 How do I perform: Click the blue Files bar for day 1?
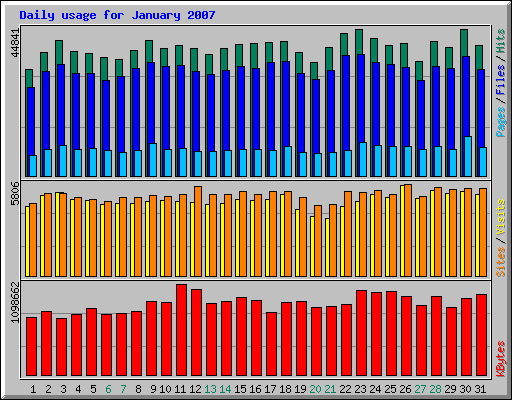coord(31,120)
